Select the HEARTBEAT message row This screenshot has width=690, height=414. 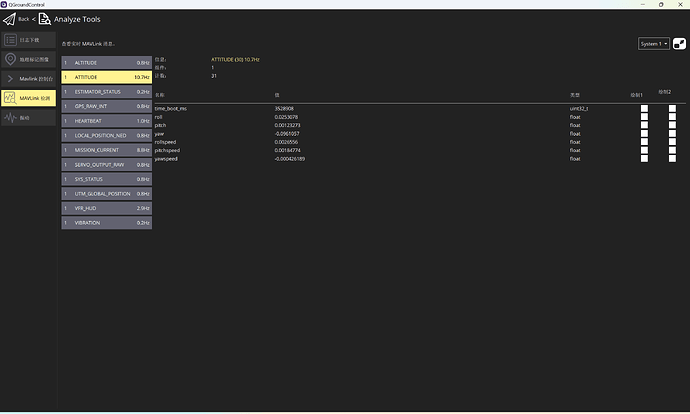point(106,121)
